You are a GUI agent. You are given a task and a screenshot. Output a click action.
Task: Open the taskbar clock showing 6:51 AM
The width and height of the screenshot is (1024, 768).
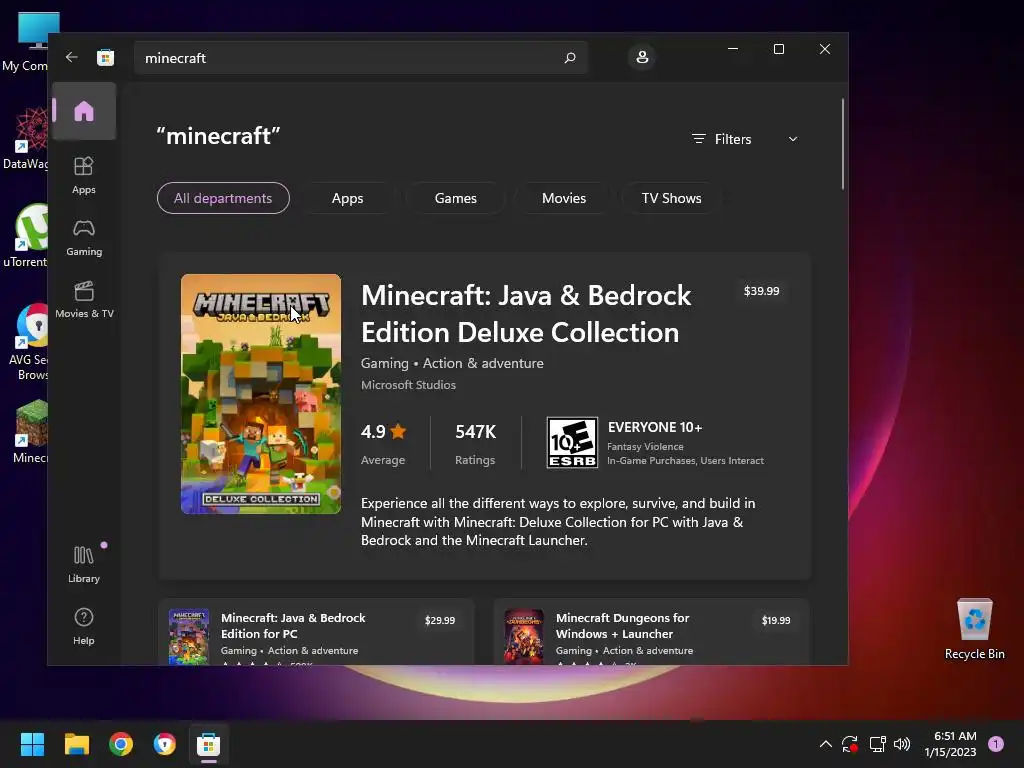[950, 744]
